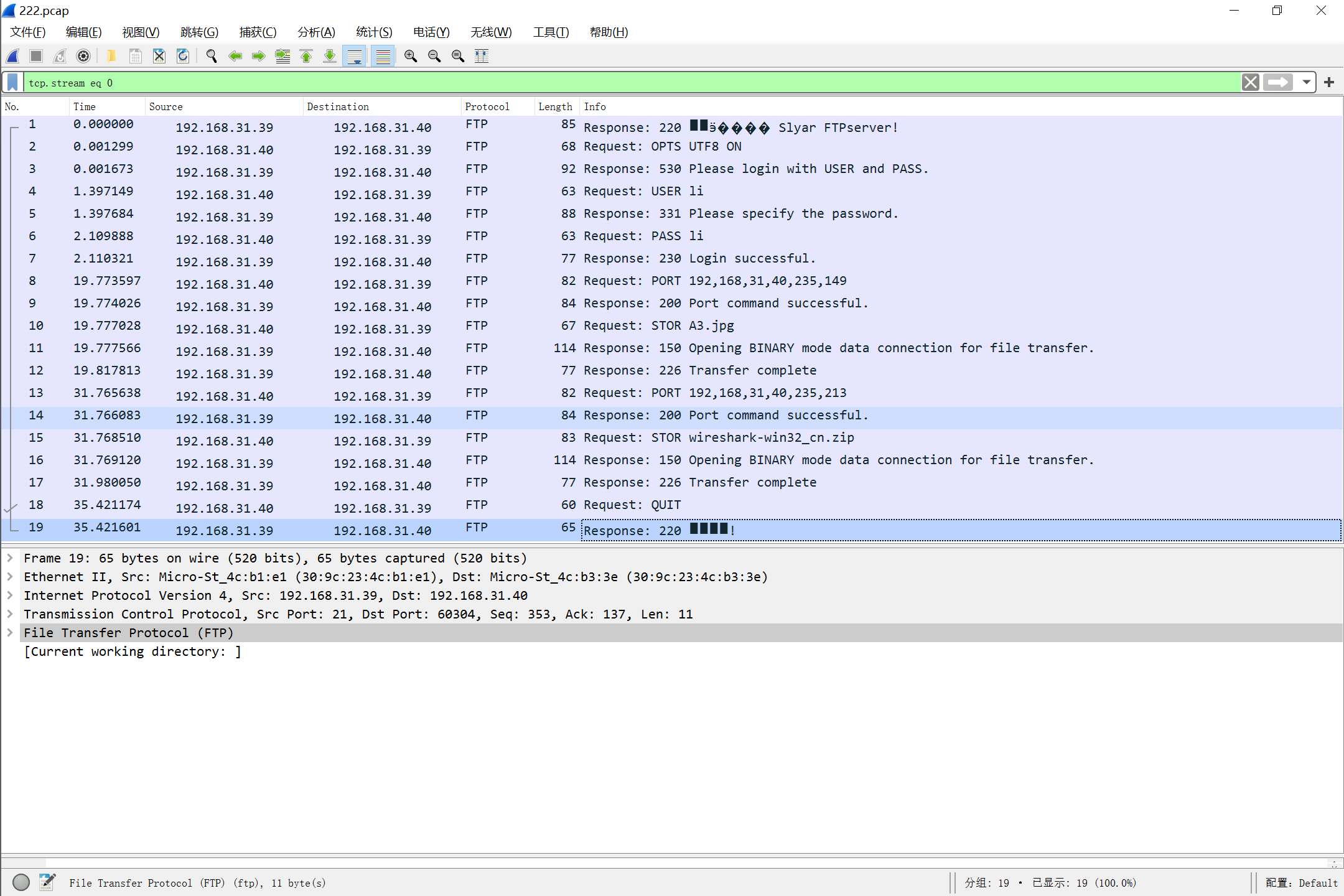Click resize columns icon
The image size is (1344, 896).
click(482, 56)
